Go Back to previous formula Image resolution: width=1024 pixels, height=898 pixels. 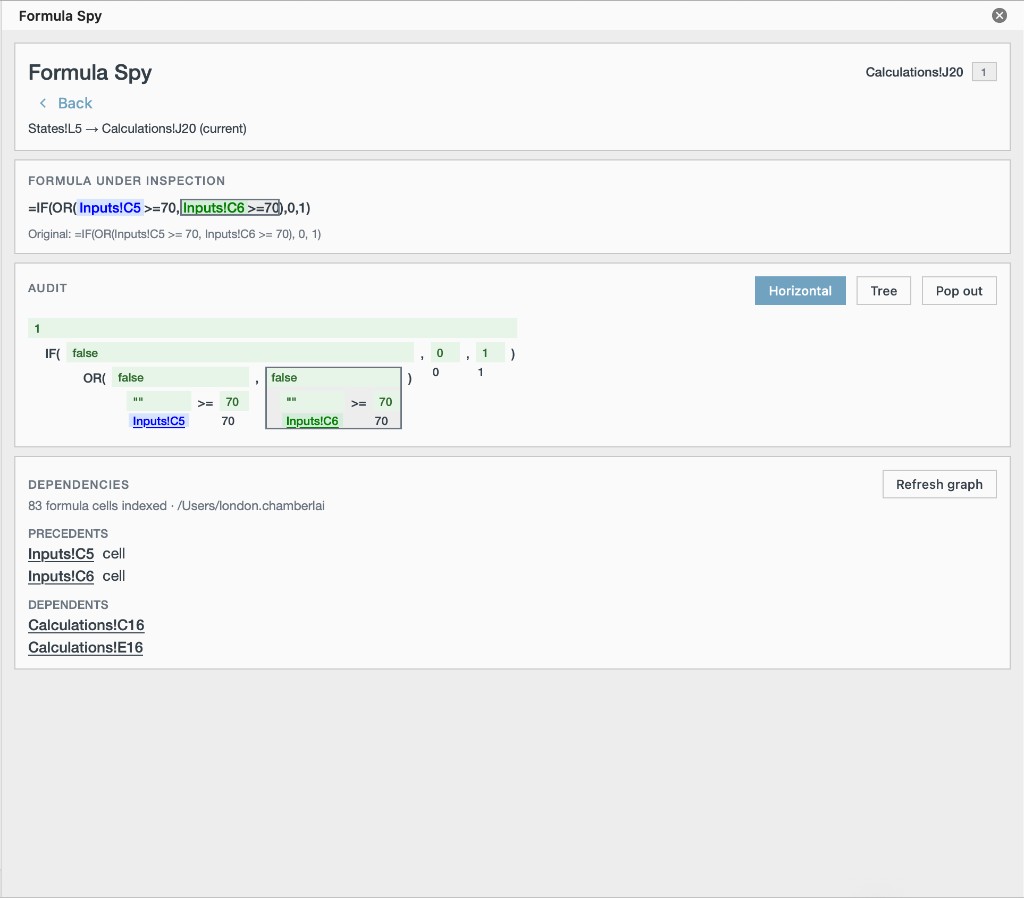66,103
